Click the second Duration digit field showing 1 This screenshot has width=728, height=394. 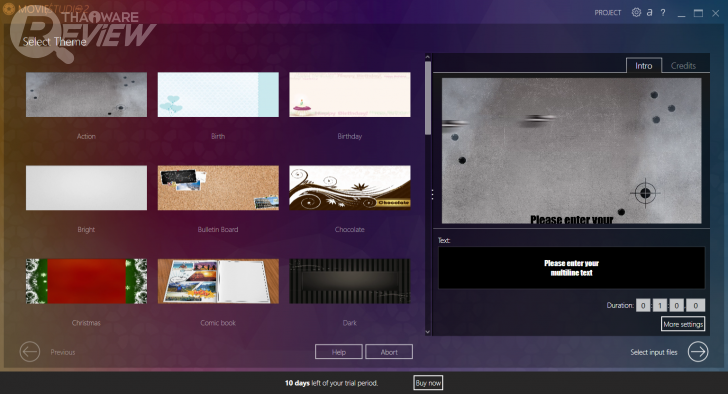pyautogui.click(x=660, y=305)
